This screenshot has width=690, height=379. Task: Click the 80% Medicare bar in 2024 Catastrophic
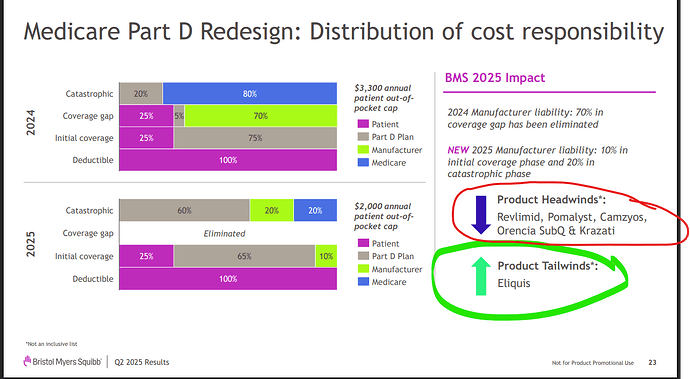point(250,94)
